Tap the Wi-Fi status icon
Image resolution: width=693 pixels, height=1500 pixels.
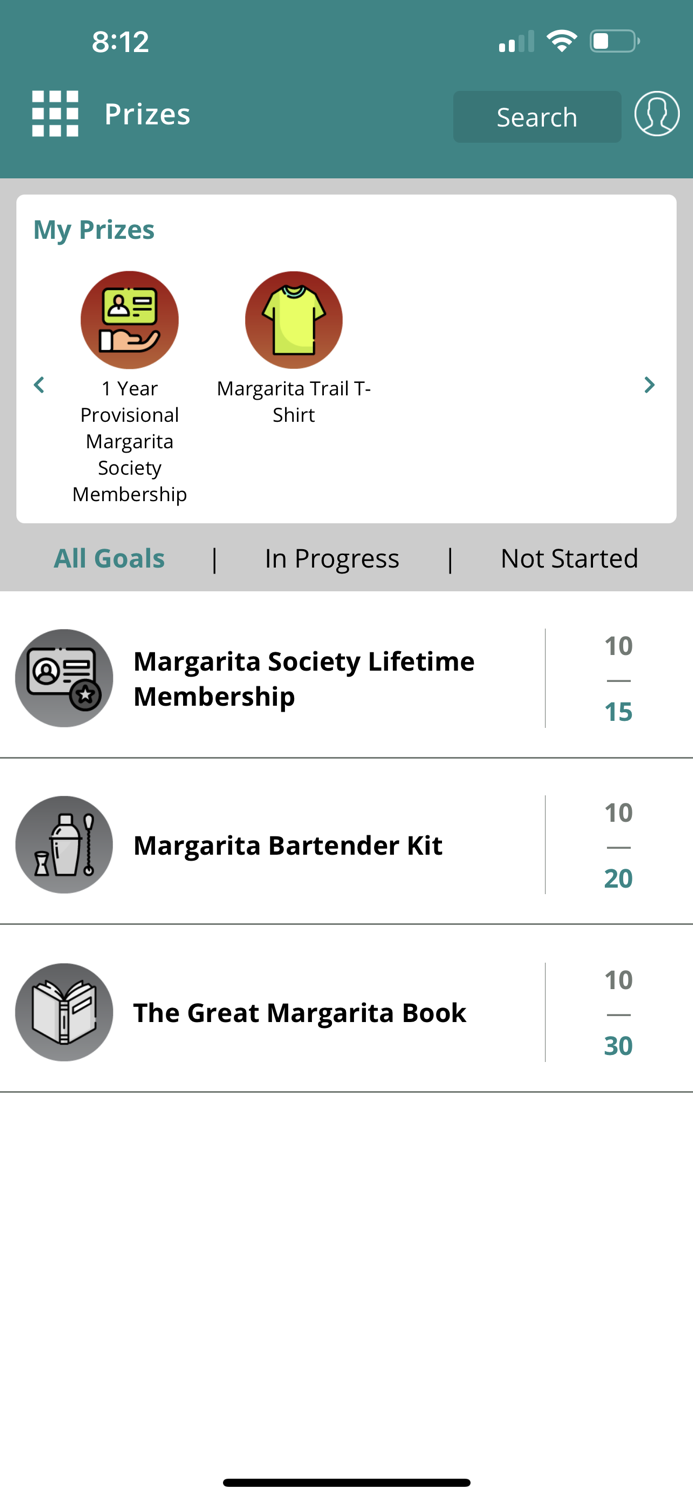tap(562, 41)
